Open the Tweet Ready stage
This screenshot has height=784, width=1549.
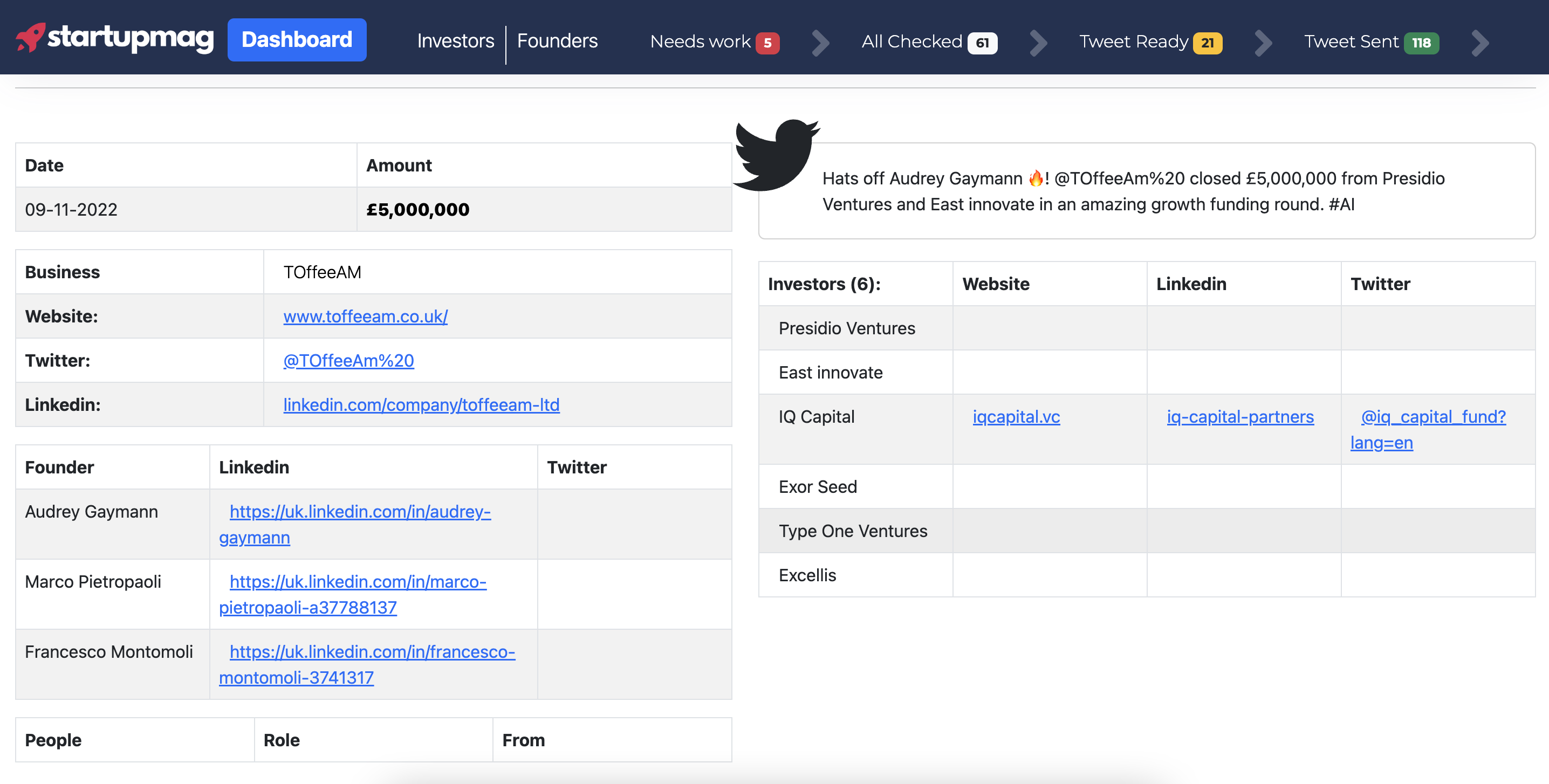(1150, 42)
